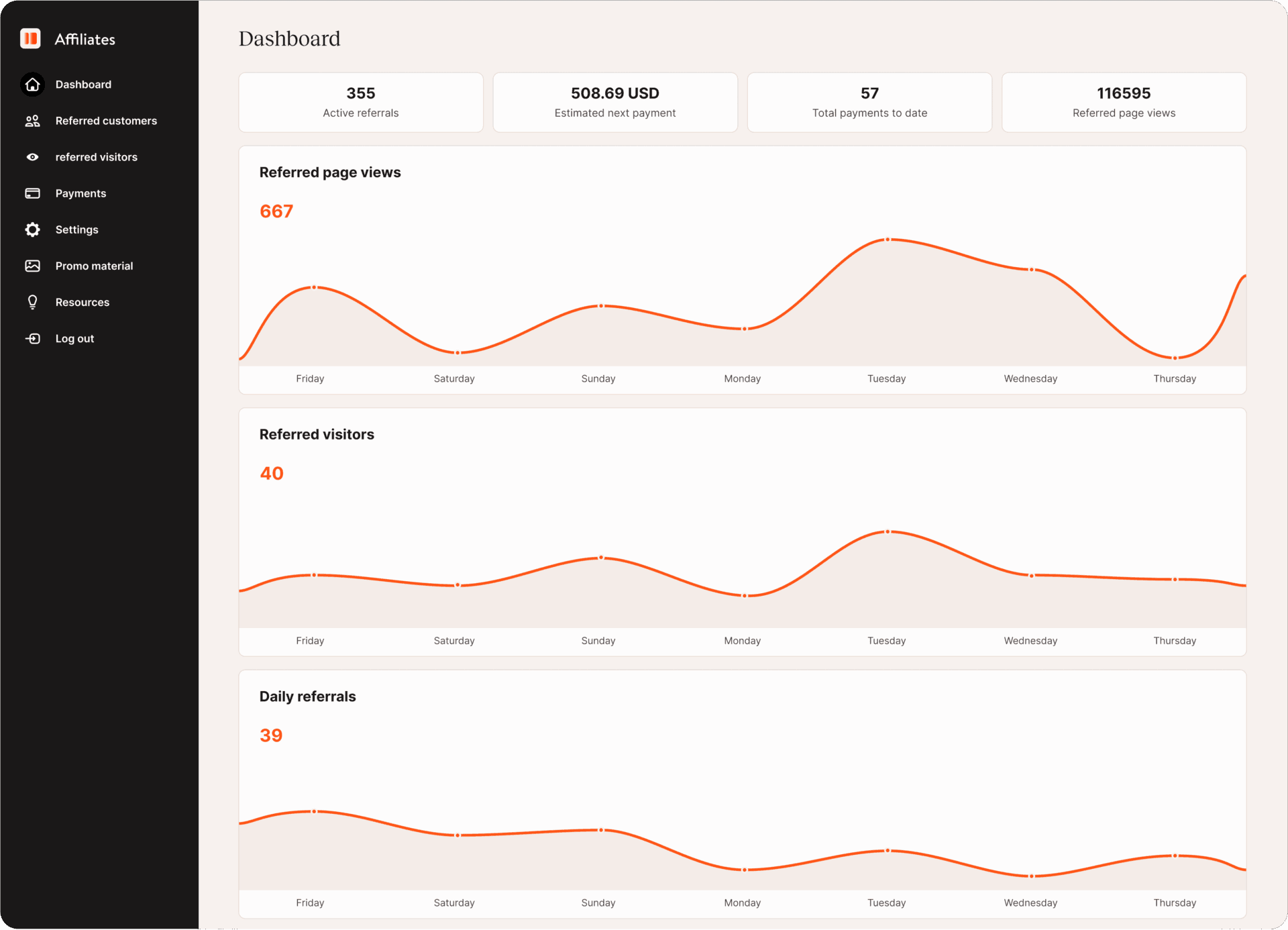This screenshot has height=930, width=1288.
Task: Open the Referred page views stat card
Action: tap(1124, 102)
